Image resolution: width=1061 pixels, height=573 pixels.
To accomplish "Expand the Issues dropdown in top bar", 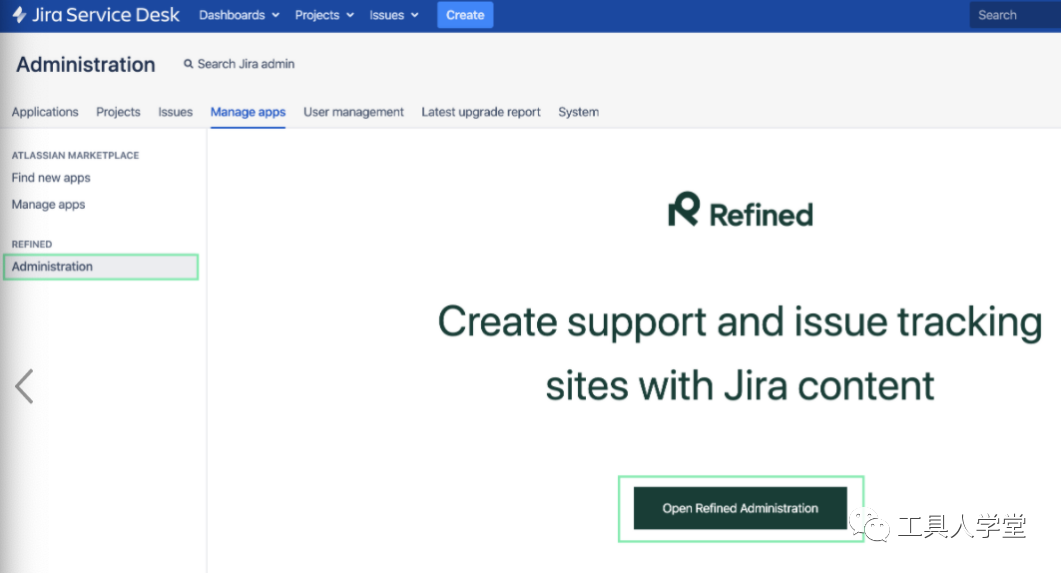I will click(x=394, y=15).
